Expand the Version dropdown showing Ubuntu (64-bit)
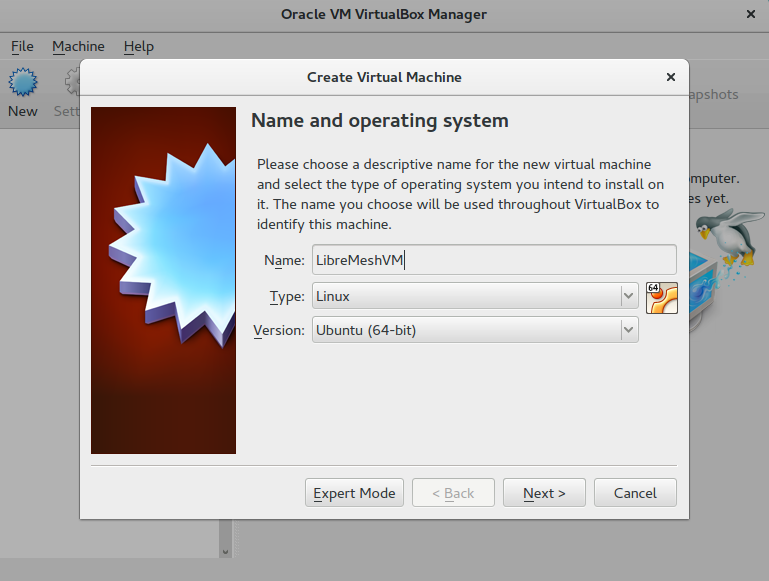 475,330
